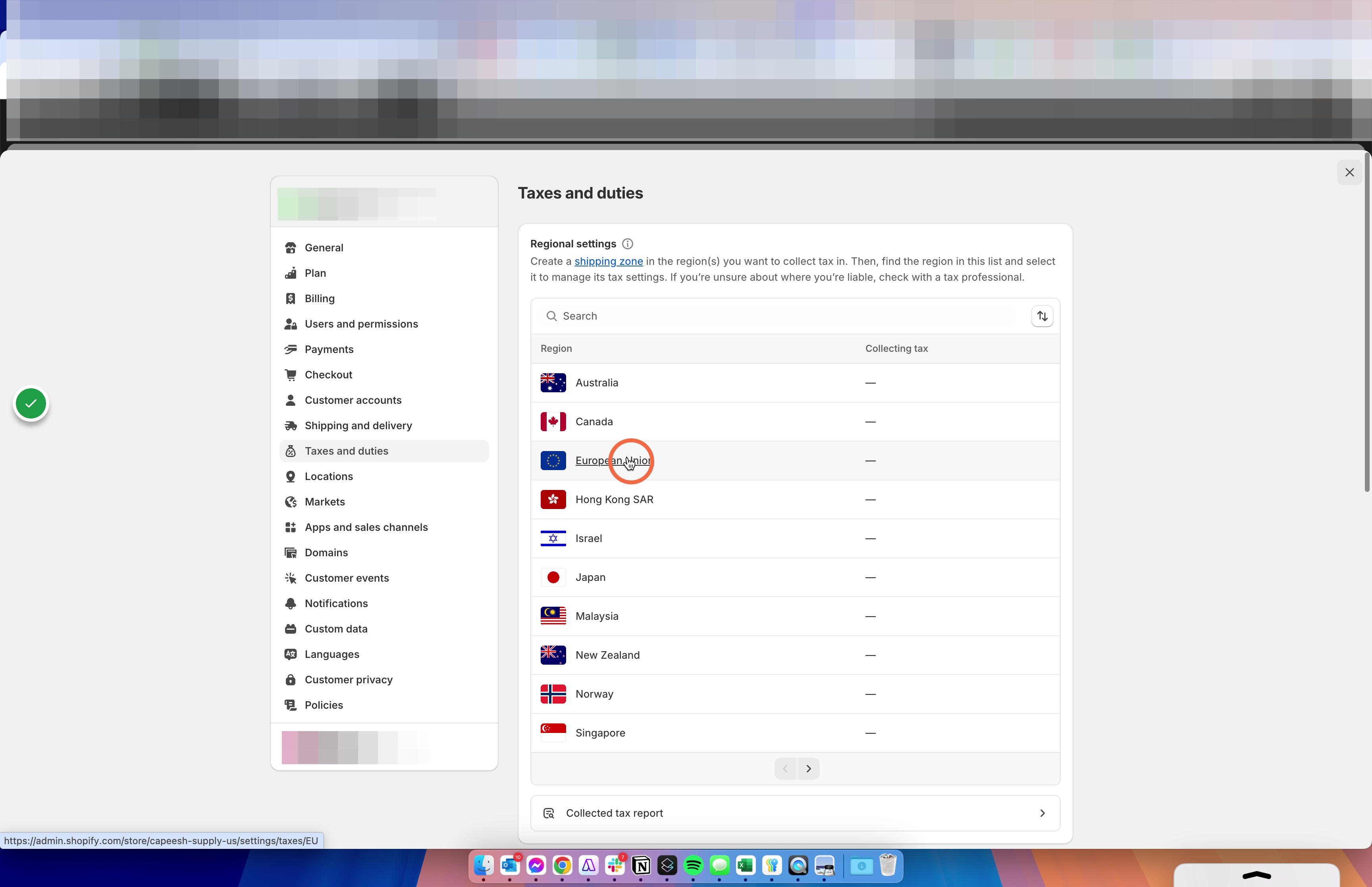Open the Singapore region row

[x=795, y=733]
